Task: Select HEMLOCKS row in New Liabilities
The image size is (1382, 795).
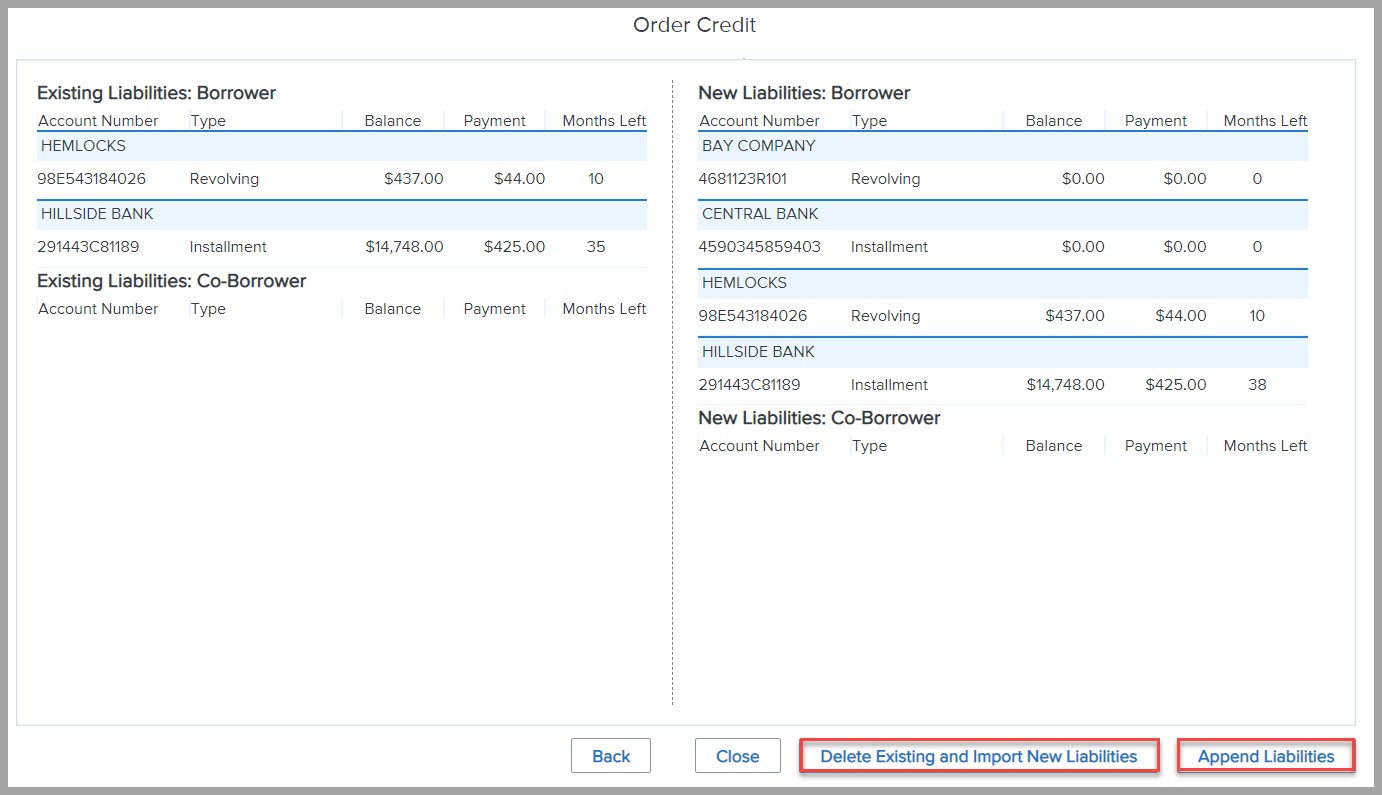Action: pos(1003,283)
